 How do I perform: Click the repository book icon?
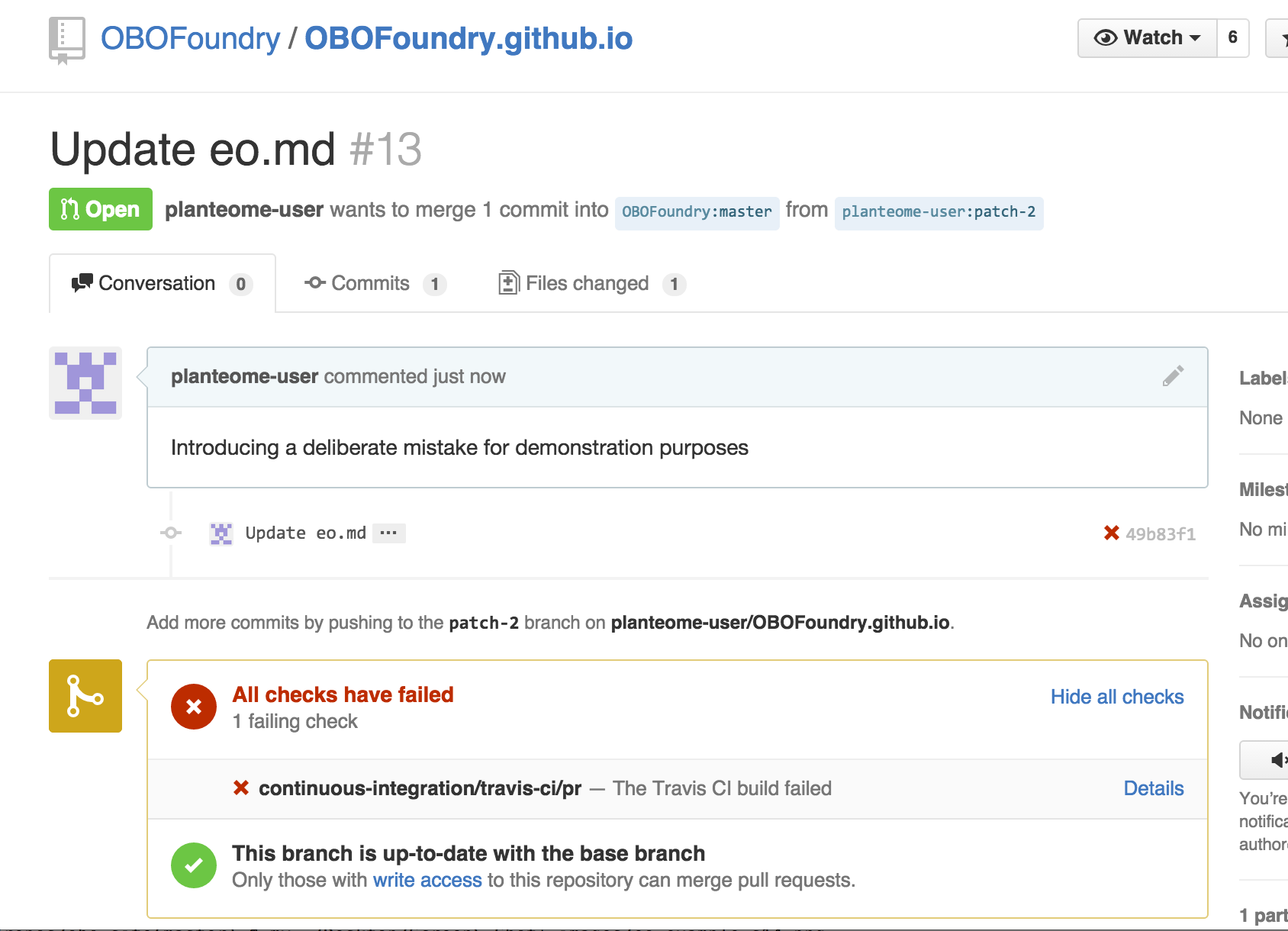(x=66, y=40)
